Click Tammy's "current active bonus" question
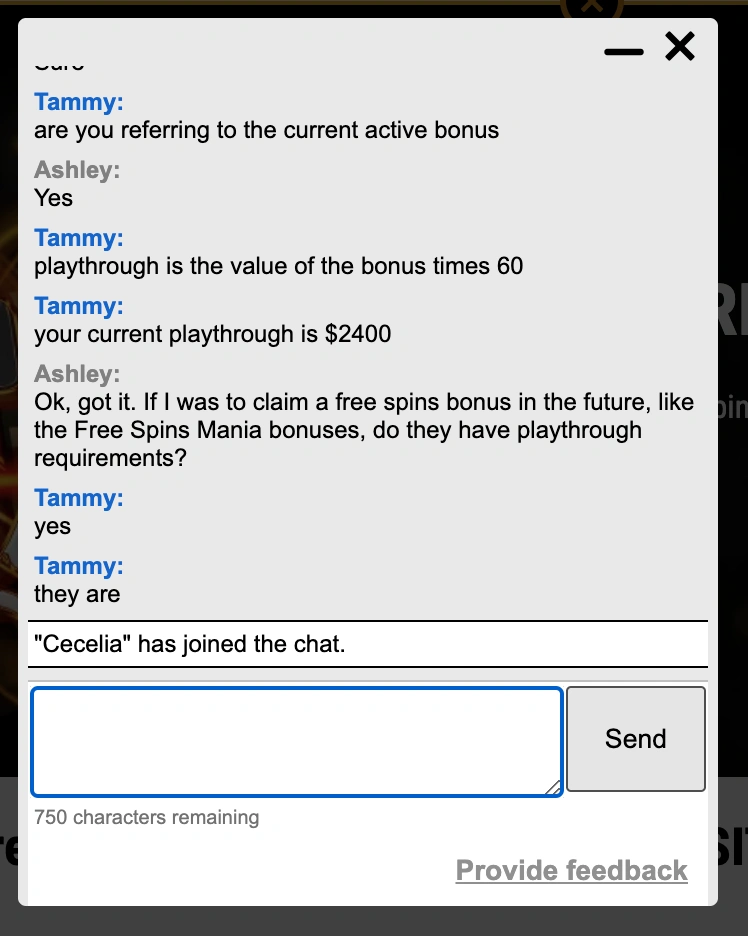The image size is (748, 936). (x=266, y=130)
